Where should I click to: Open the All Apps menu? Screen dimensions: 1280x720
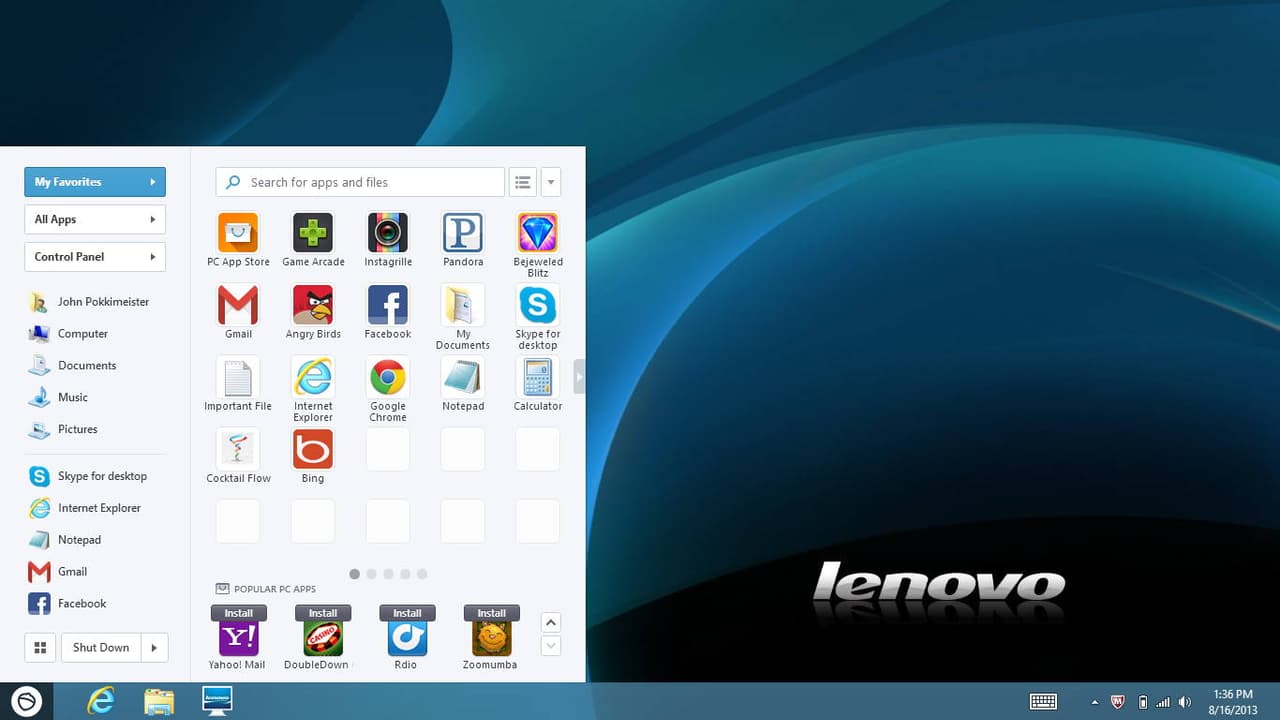(x=95, y=219)
